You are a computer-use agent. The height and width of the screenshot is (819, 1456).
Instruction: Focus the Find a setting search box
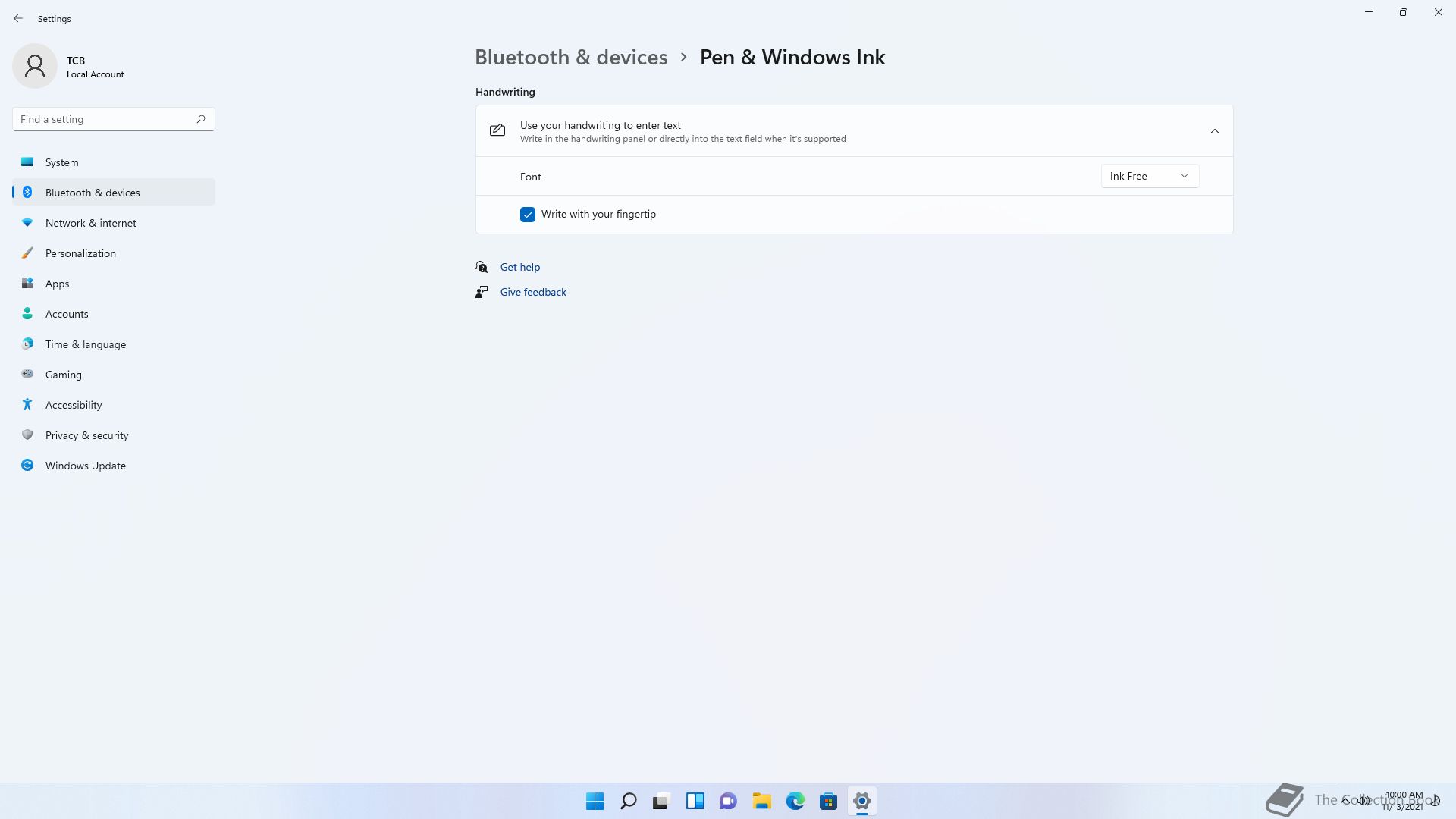pyautogui.click(x=114, y=119)
